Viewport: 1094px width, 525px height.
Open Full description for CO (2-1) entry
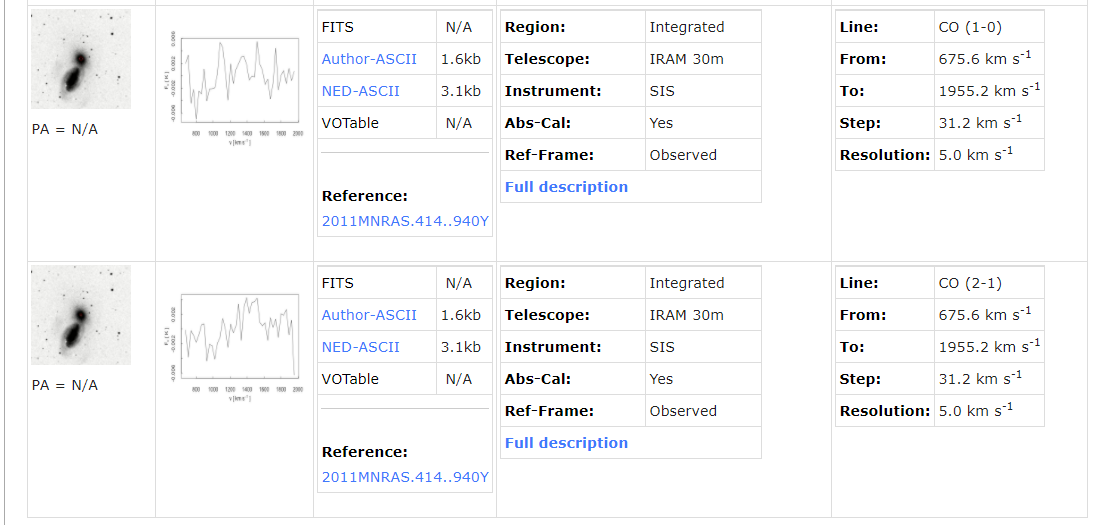pos(567,443)
